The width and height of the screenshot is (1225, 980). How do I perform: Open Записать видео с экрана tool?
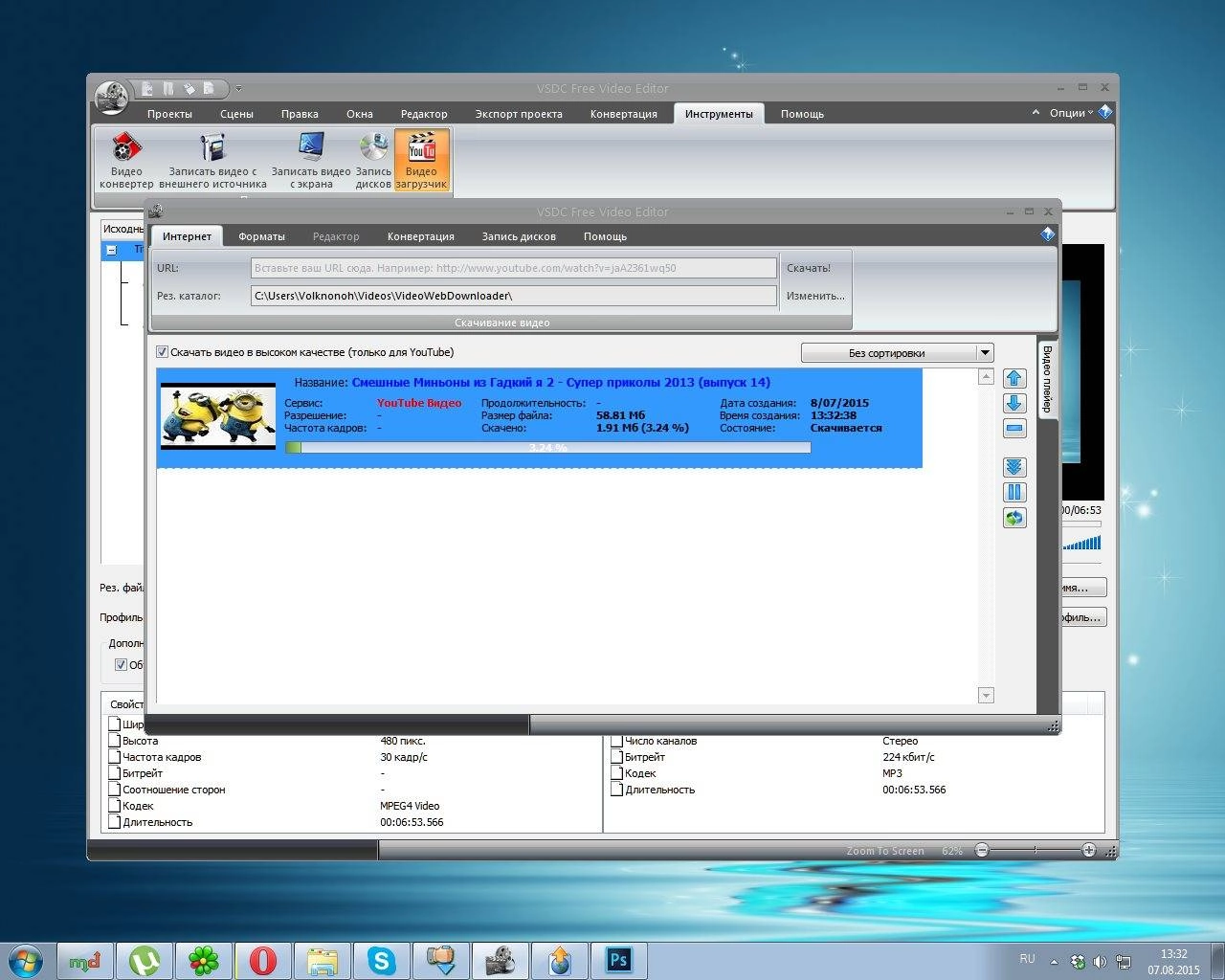click(x=311, y=161)
